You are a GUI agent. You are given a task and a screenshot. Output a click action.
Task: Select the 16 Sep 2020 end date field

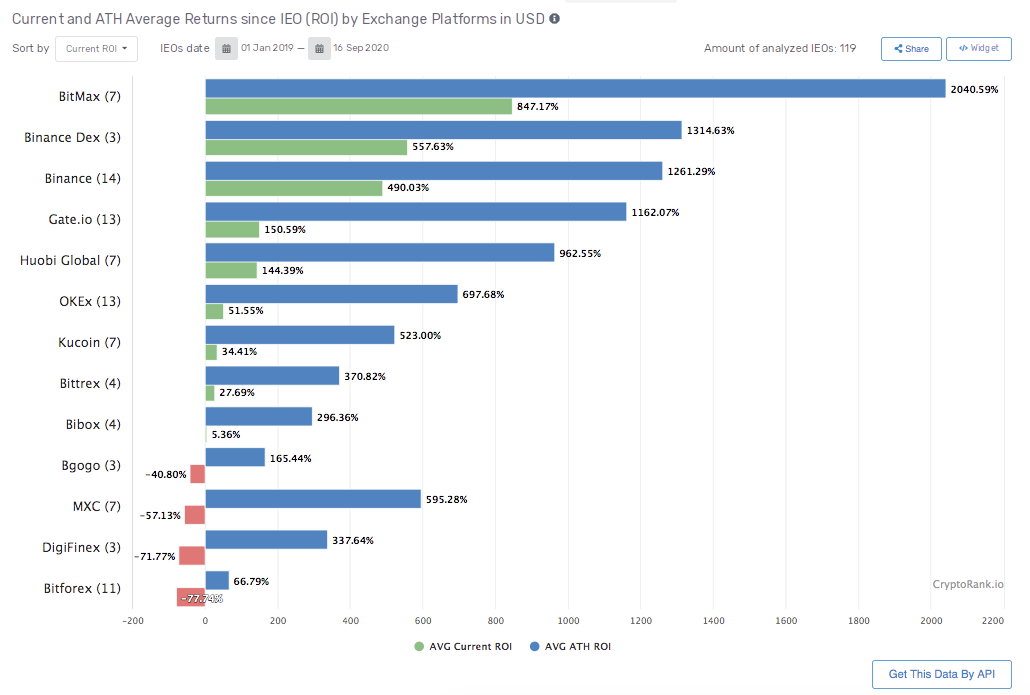(x=361, y=48)
